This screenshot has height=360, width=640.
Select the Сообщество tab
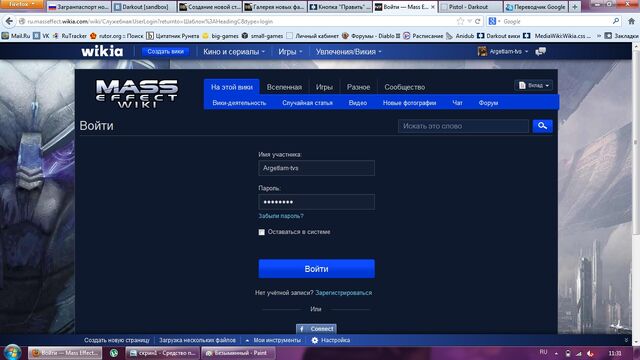(404, 87)
